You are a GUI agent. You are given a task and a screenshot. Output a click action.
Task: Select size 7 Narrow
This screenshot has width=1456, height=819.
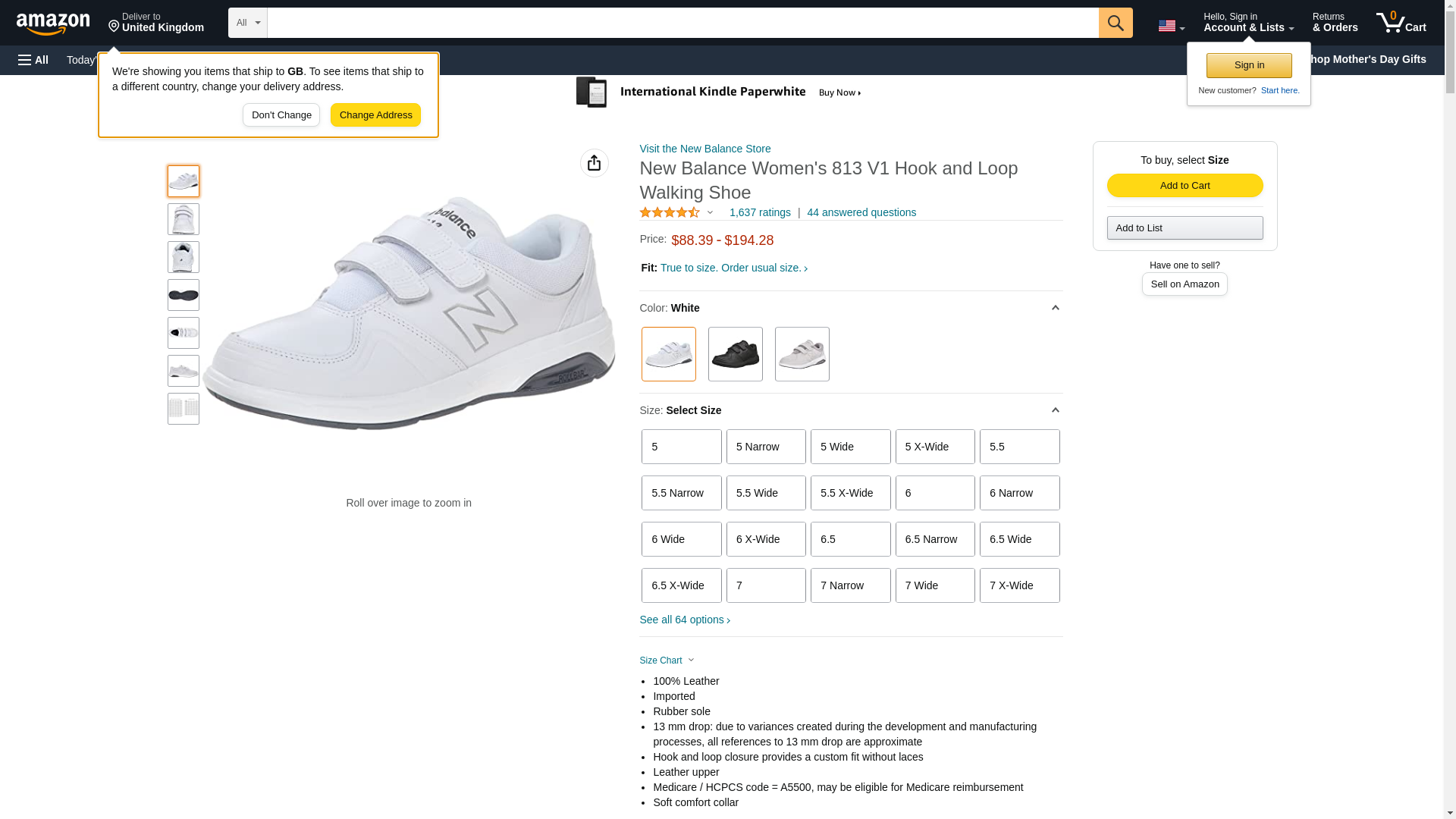point(850,585)
